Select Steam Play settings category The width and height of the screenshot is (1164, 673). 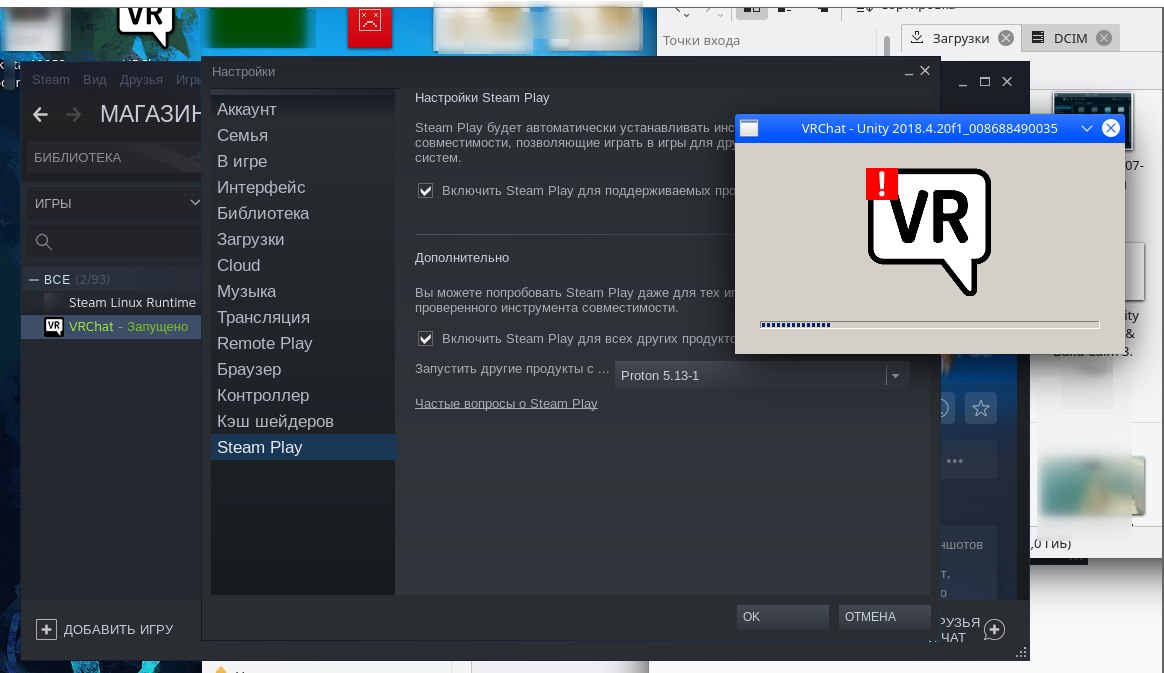[x=302, y=447]
